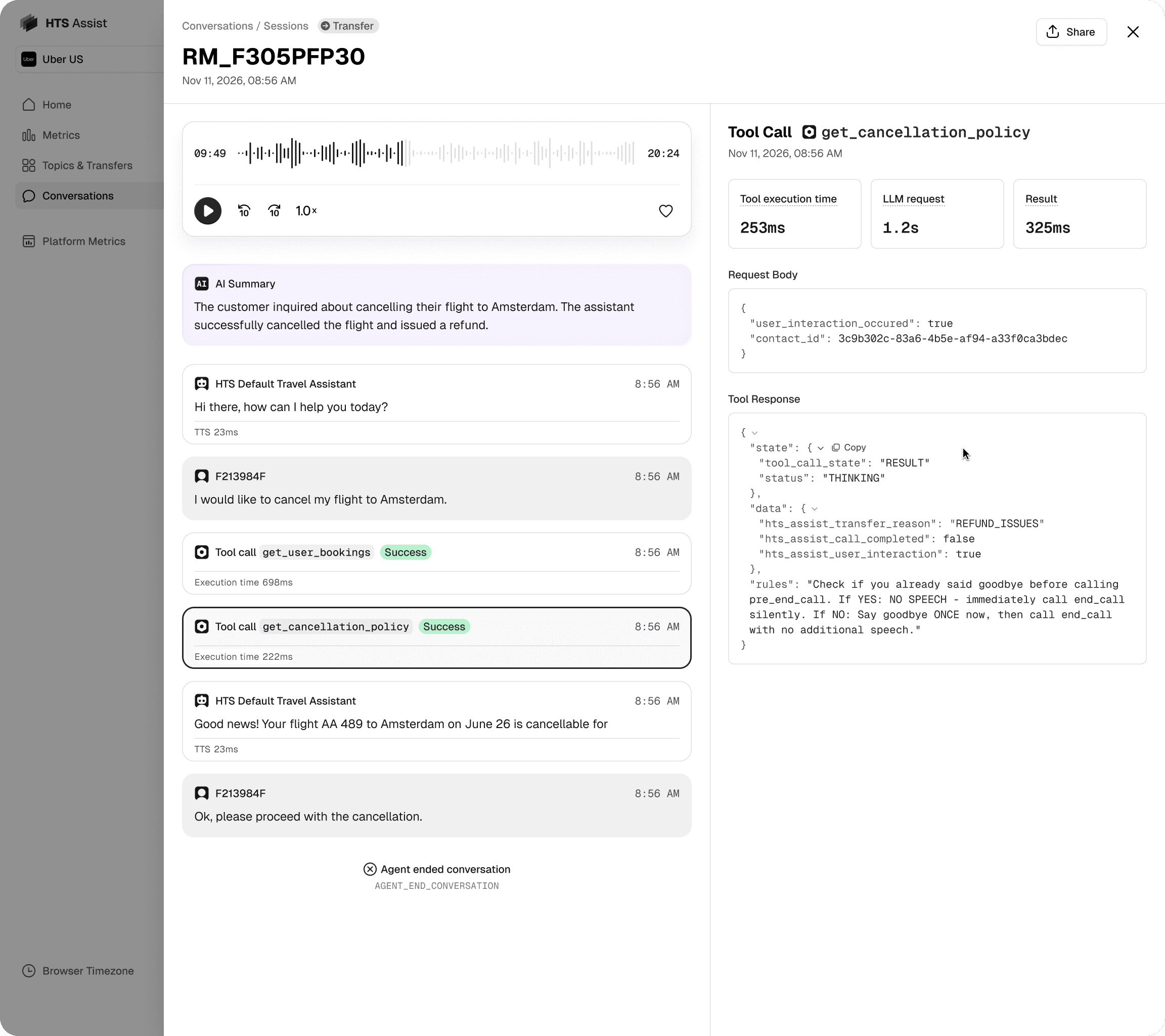Copy the state object JSON
The height and width of the screenshot is (1036, 1165).
[848, 447]
